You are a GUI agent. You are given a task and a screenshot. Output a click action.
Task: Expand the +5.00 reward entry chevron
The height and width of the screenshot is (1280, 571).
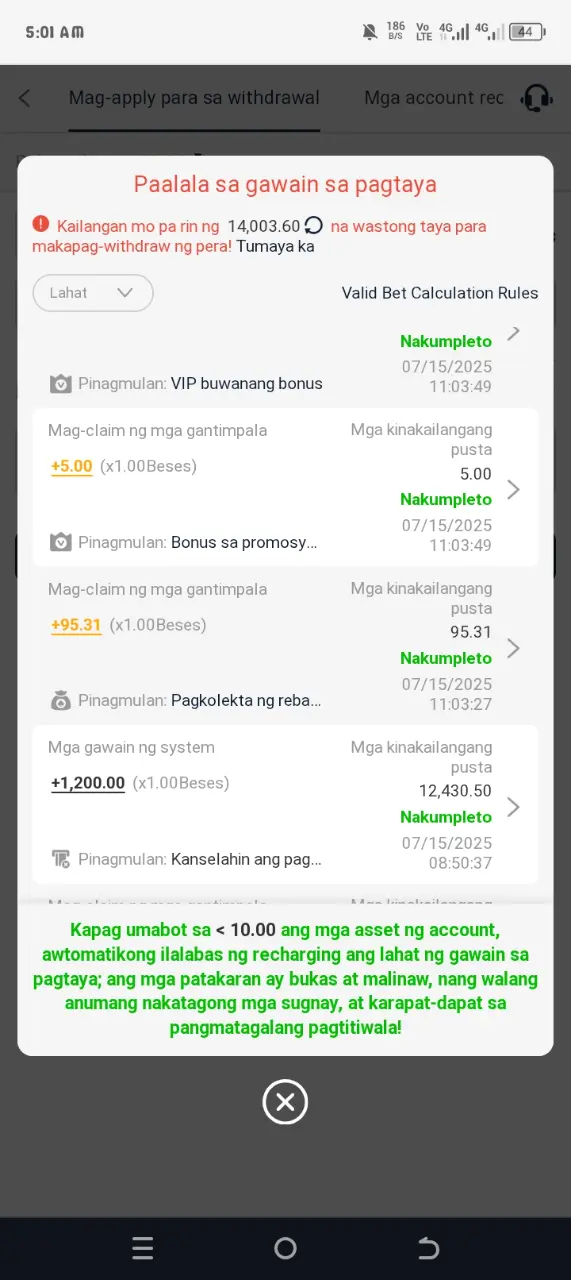click(x=513, y=489)
